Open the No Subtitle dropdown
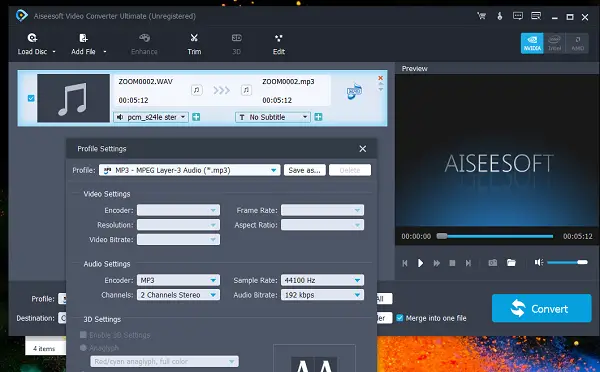 273,117
